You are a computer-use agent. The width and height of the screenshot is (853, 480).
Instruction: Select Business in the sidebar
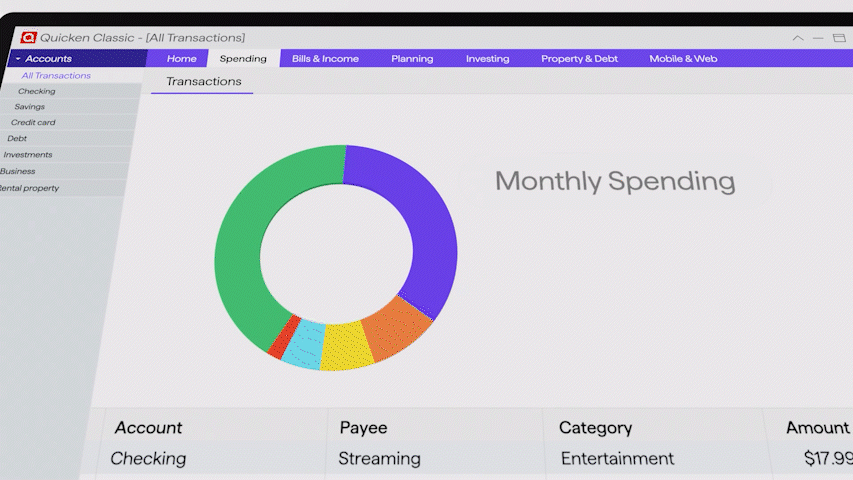point(17,171)
